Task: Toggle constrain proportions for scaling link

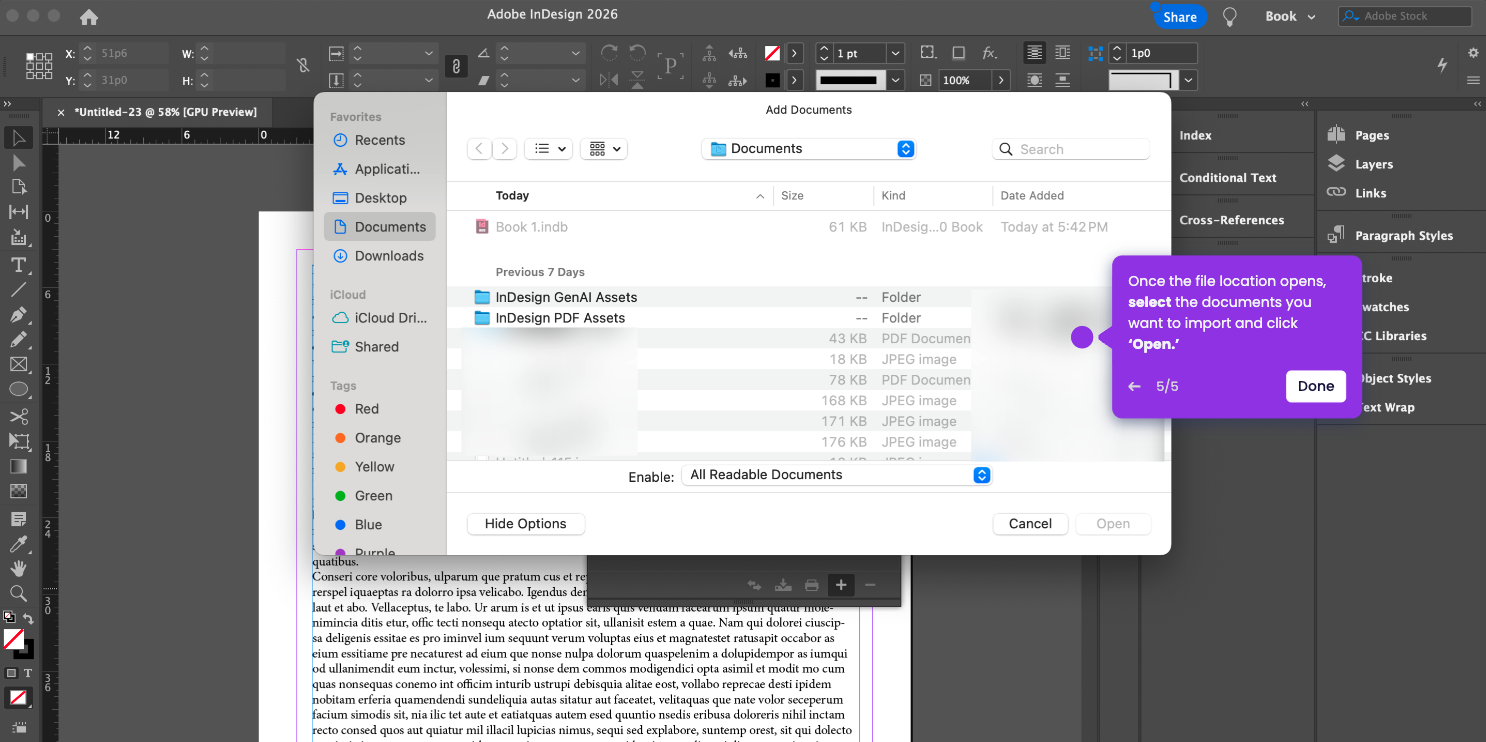Action: pos(455,66)
